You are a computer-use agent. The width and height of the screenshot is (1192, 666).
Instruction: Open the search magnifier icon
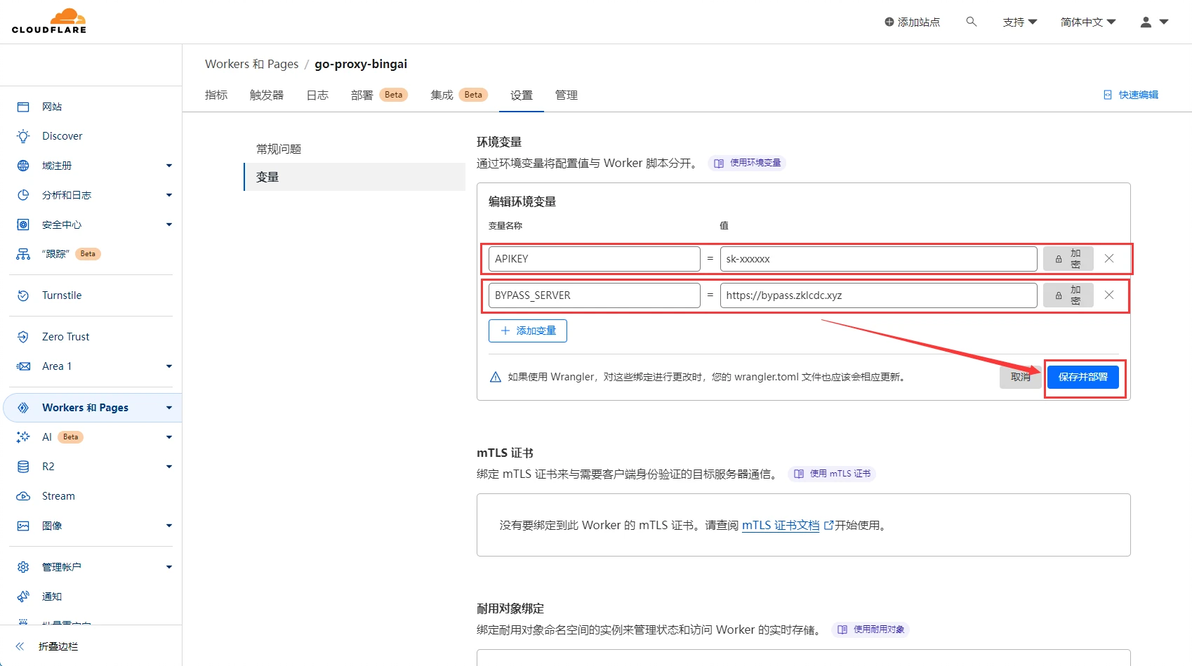tap(971, 22)
